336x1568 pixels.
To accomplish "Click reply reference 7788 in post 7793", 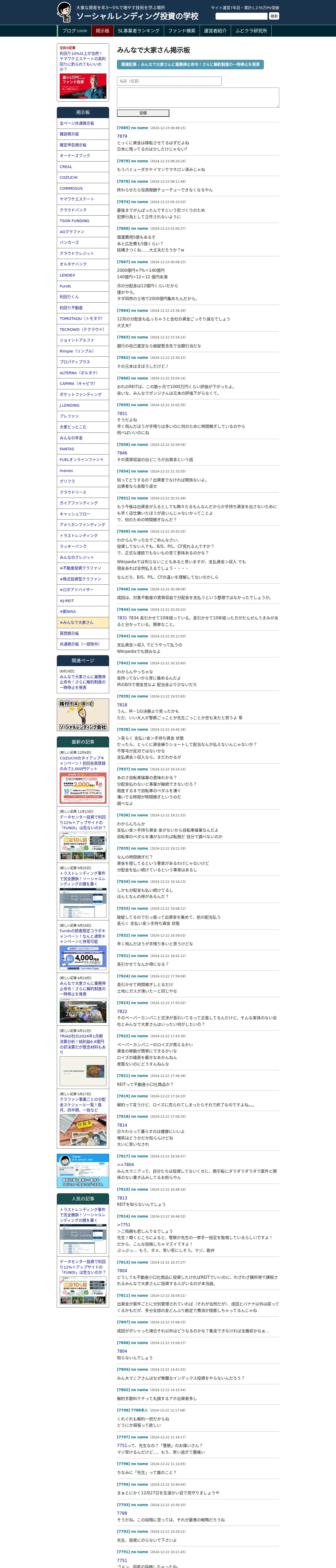I will click(x=122, y=1513).
